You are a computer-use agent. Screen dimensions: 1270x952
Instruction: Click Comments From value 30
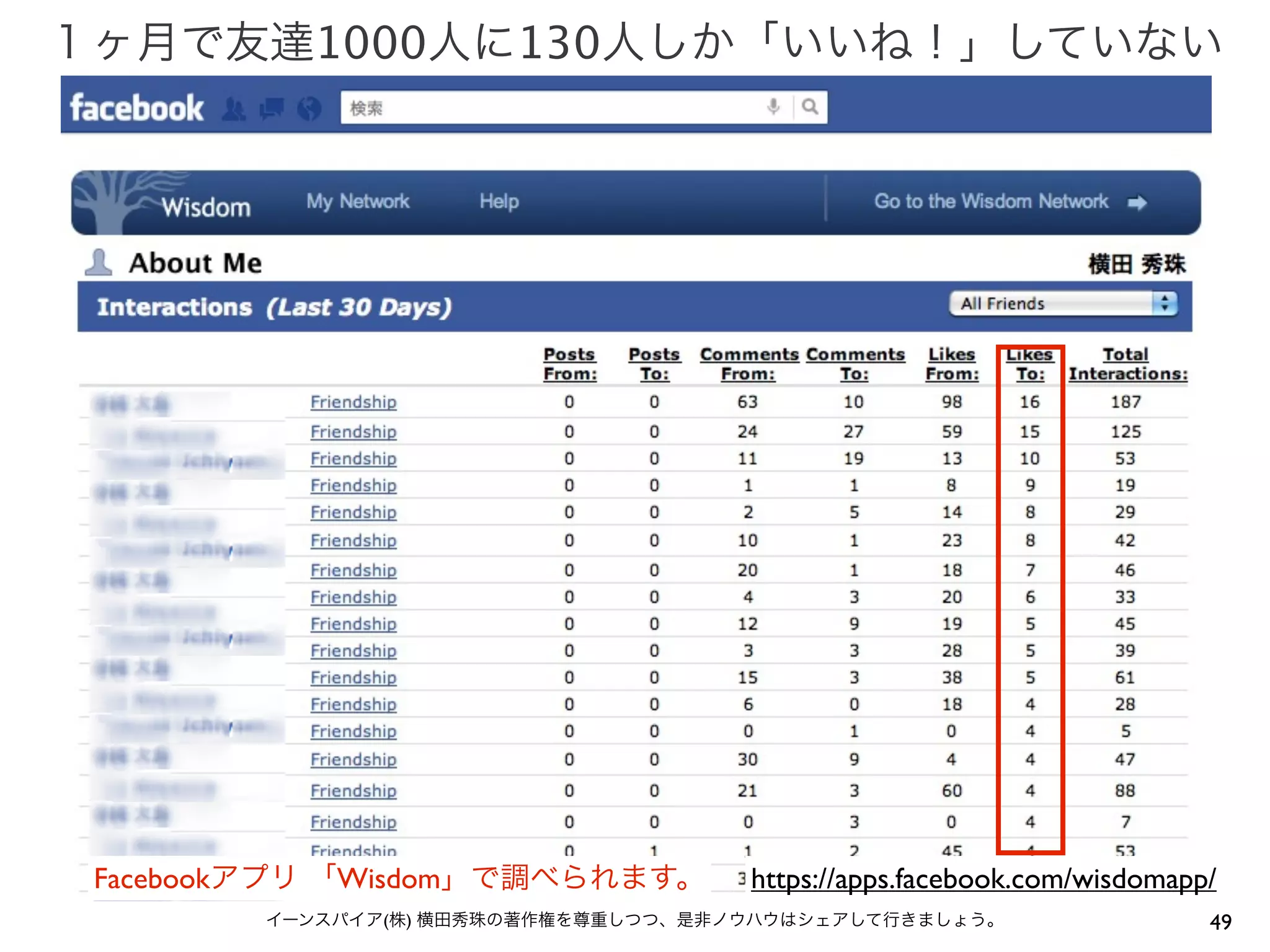pos(748,760)
